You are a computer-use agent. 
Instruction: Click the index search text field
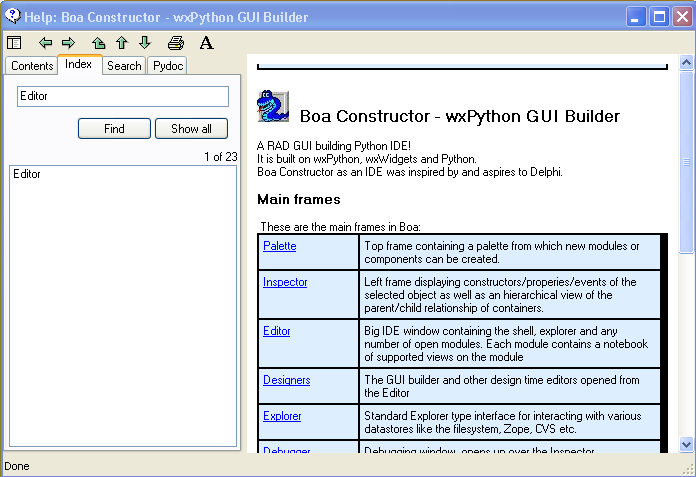click(123, 96)
